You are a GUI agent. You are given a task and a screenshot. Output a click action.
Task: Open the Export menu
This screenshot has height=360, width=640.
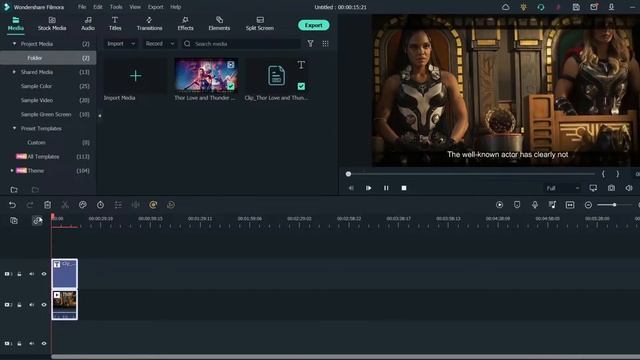[156, 7]
